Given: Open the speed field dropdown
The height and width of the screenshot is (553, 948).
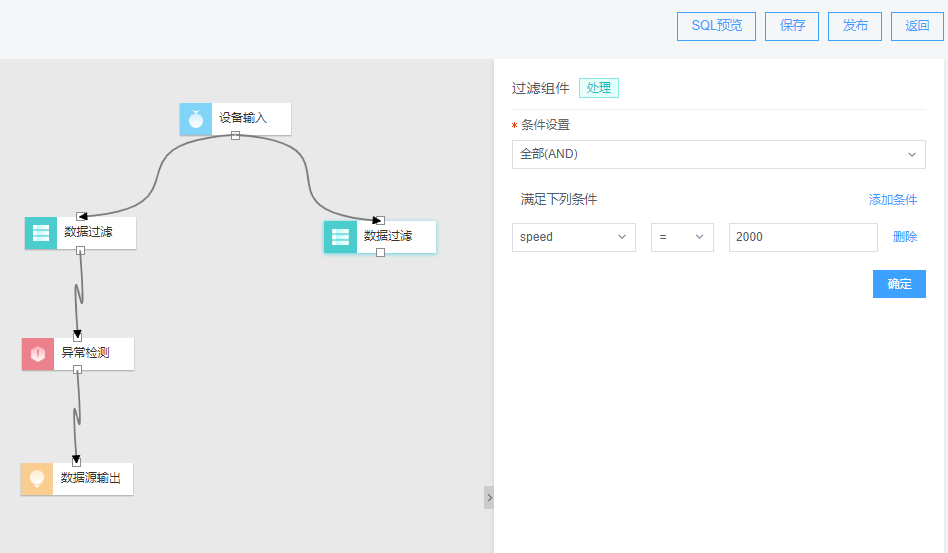Looking at the screenshot, I should (x=573, y=237).
